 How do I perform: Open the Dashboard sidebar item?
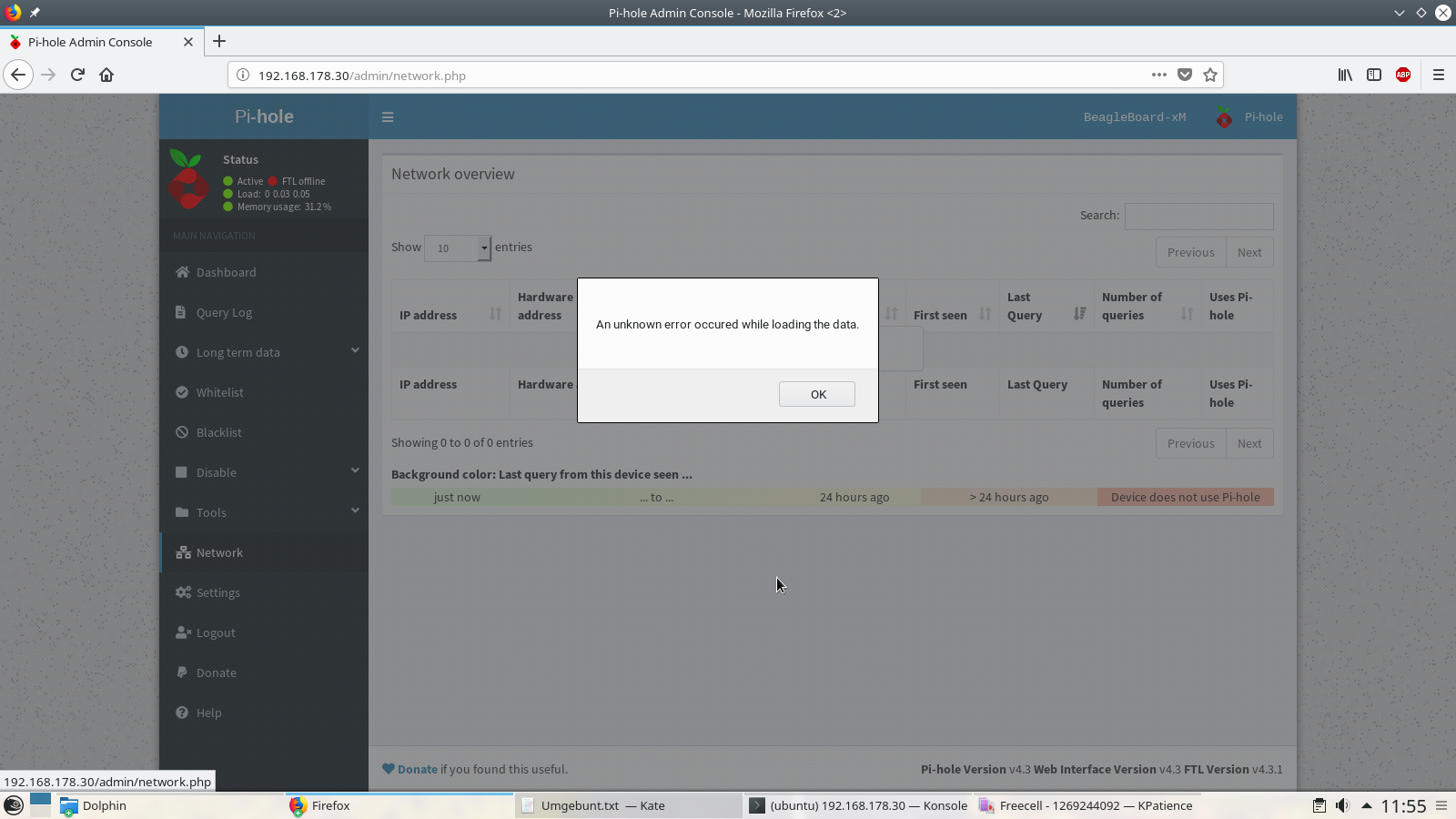tap(264, 272)
